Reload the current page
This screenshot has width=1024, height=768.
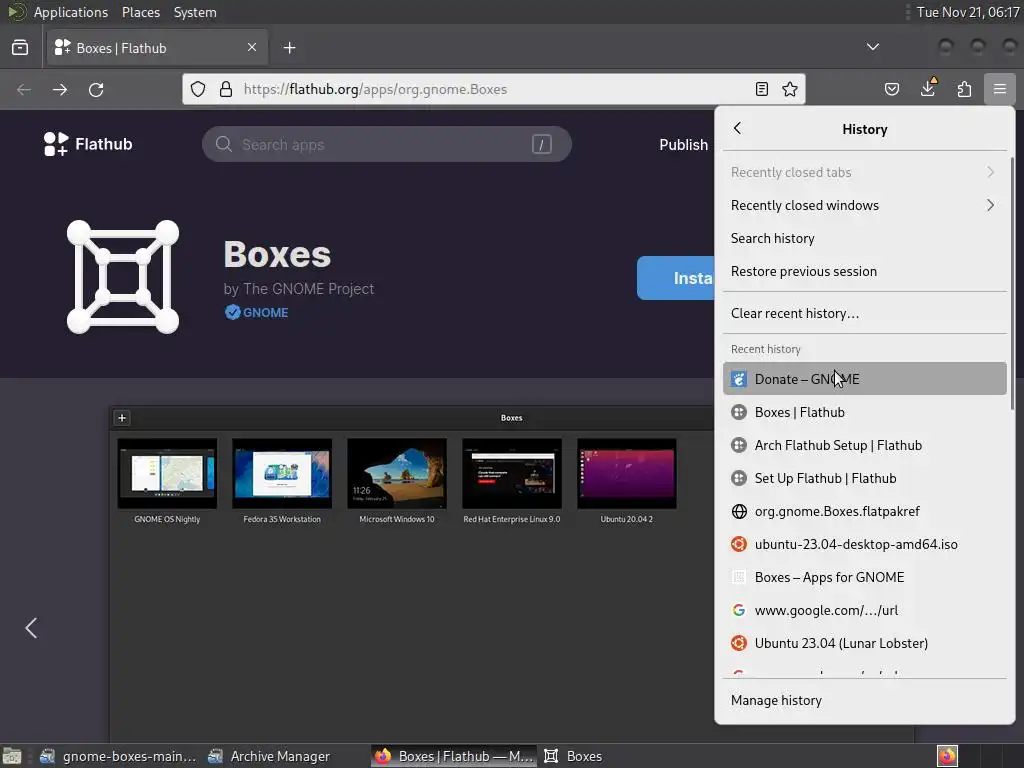pyautogui.click(x=97, y=89)
